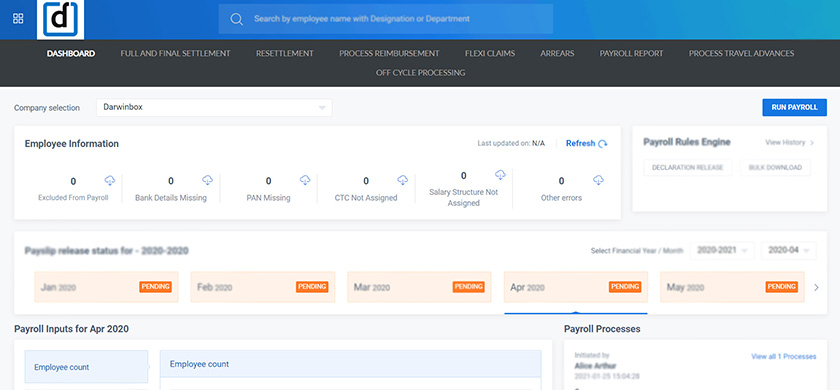
Task: Select the Mar 2020 payslip card
Action: pos(419,287)
